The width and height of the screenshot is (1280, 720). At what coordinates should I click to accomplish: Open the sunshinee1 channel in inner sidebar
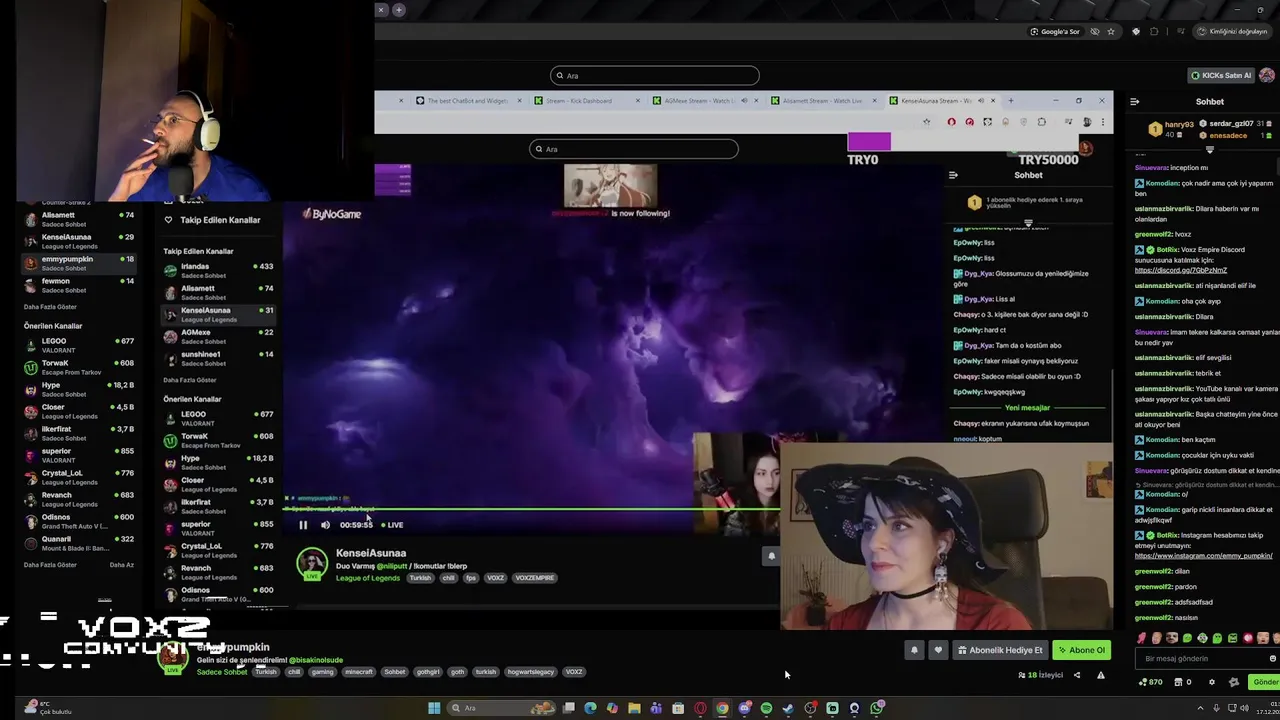pyautogui.click(x=218, y=358)
